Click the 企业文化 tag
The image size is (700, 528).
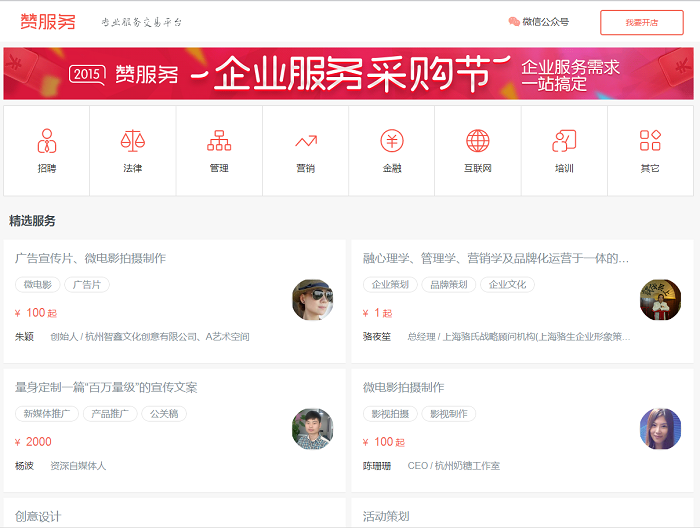[x=507, y=285]
